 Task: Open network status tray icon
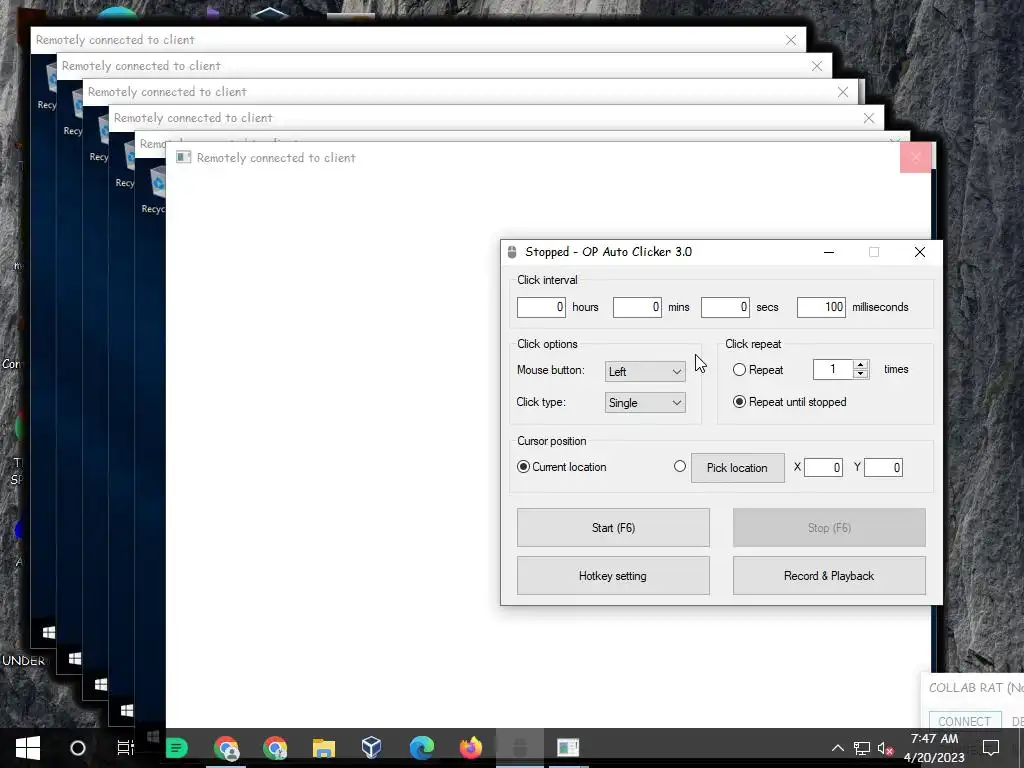(x=862, y=748)
